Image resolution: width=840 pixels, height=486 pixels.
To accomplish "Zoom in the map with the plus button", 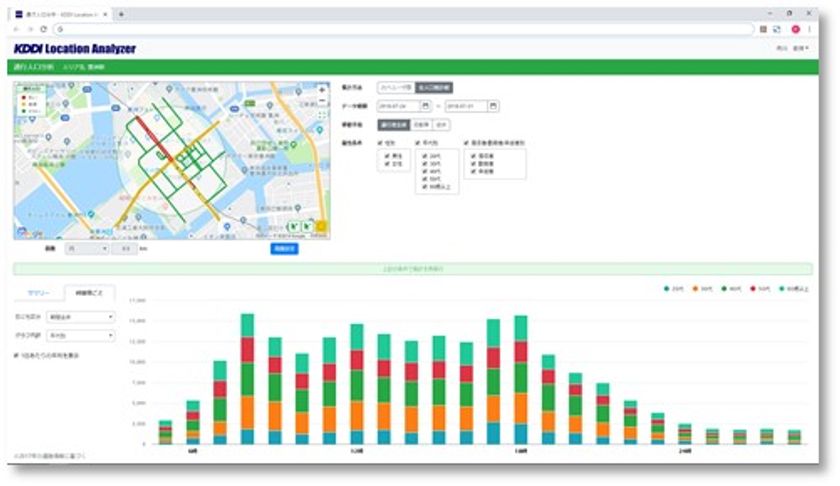I will tap(321, 91).
